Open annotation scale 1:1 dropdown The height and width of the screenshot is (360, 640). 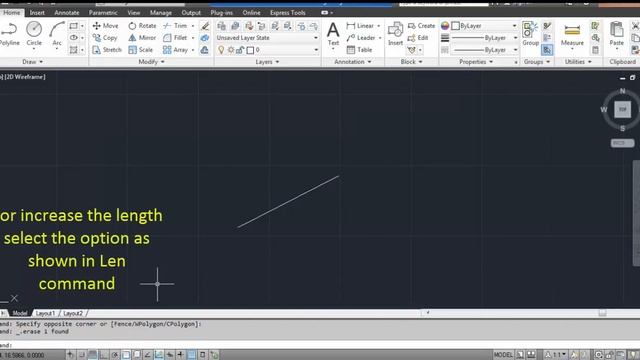556,355
